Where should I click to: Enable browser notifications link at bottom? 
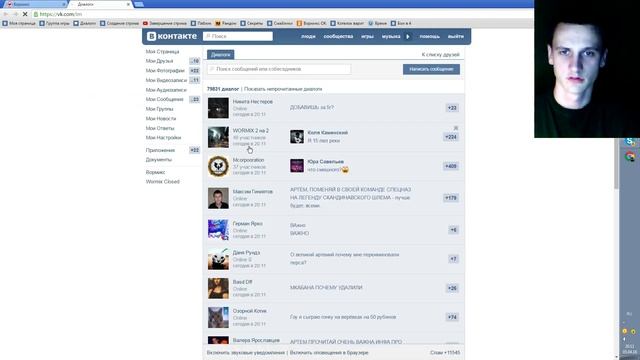coord(329,352)
